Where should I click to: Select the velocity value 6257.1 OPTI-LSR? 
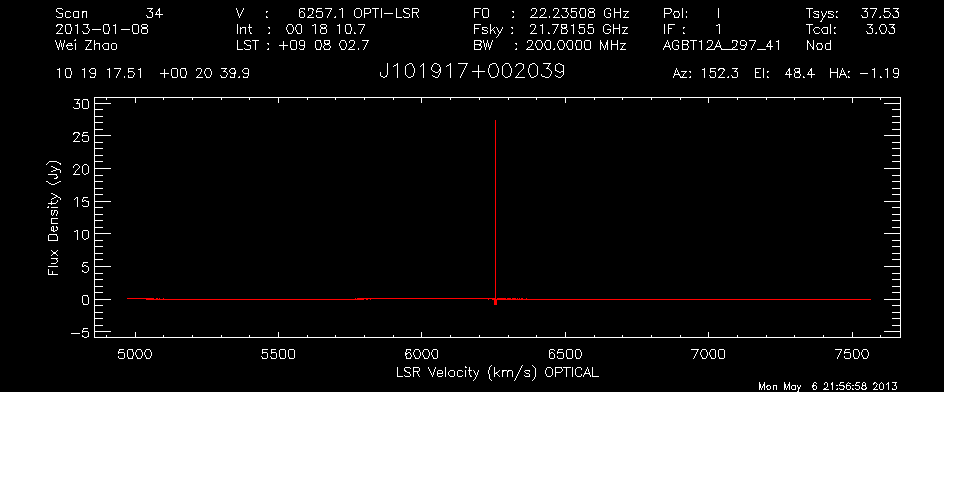tap(359, 13)
